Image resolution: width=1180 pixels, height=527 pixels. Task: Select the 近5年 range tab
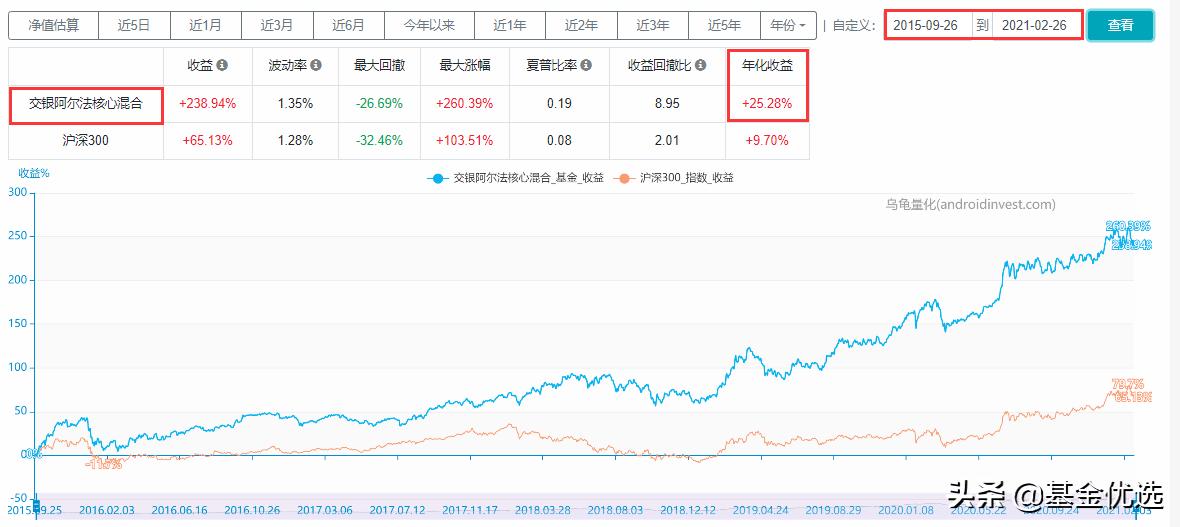coord(724,26)
